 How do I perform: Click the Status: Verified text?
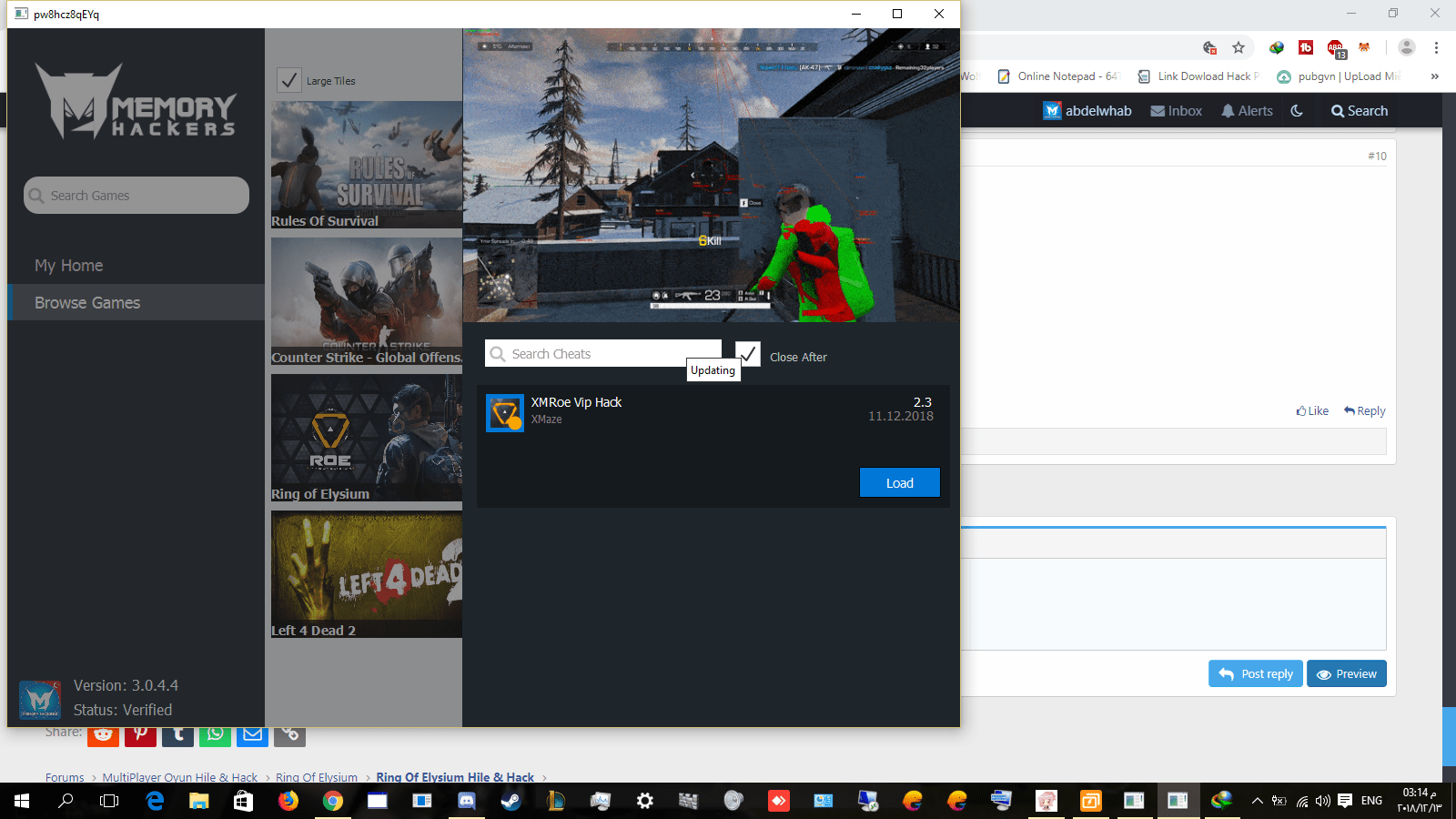click(x=123, y=710)
